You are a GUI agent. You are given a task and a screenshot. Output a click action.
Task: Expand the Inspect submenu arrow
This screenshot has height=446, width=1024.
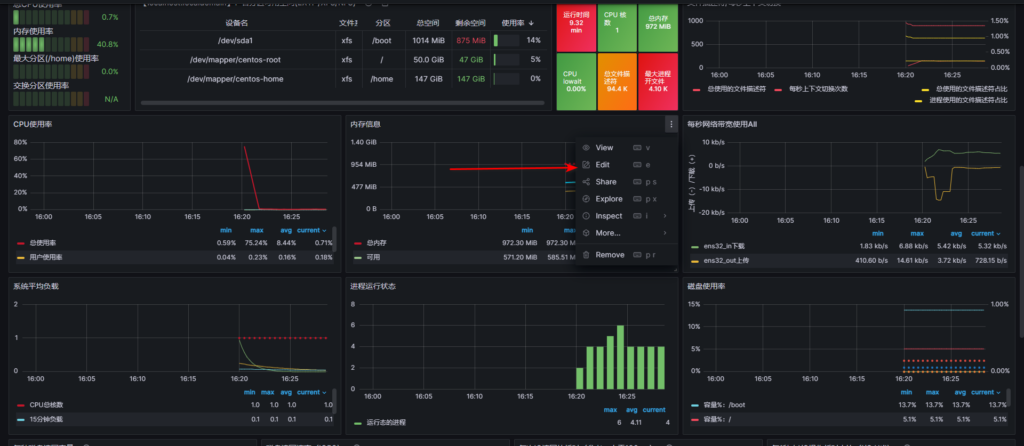pos(664,216)
